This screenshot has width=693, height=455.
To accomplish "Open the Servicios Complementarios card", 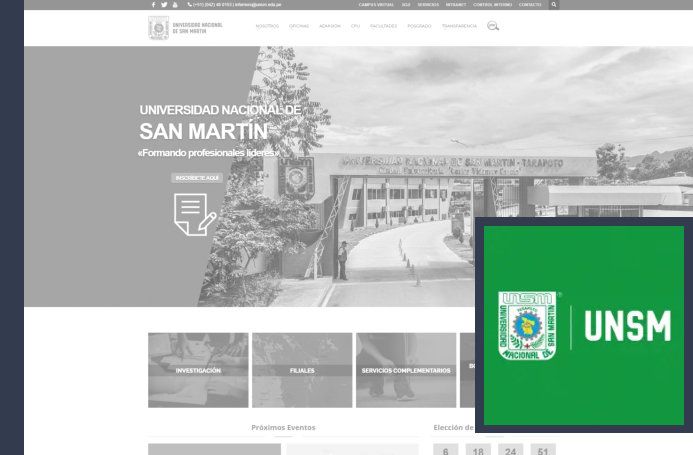I will point(406,370).
